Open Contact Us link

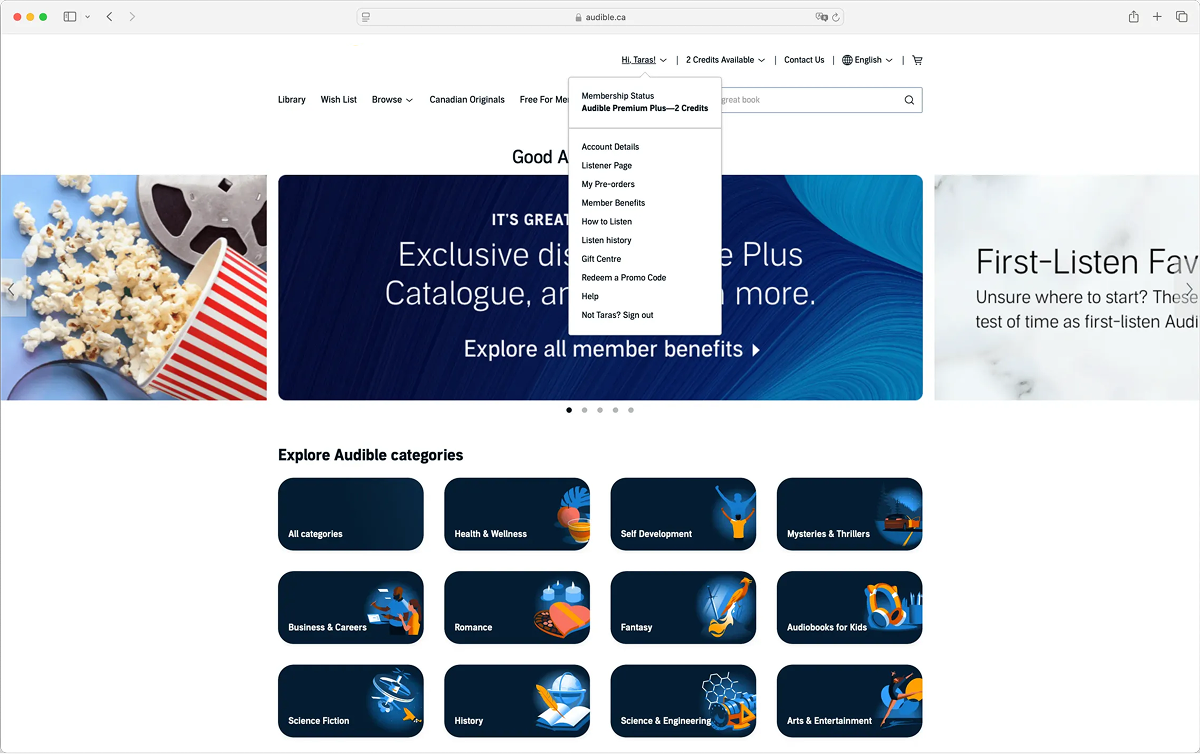pyautogui.click(x=804, y=60)
